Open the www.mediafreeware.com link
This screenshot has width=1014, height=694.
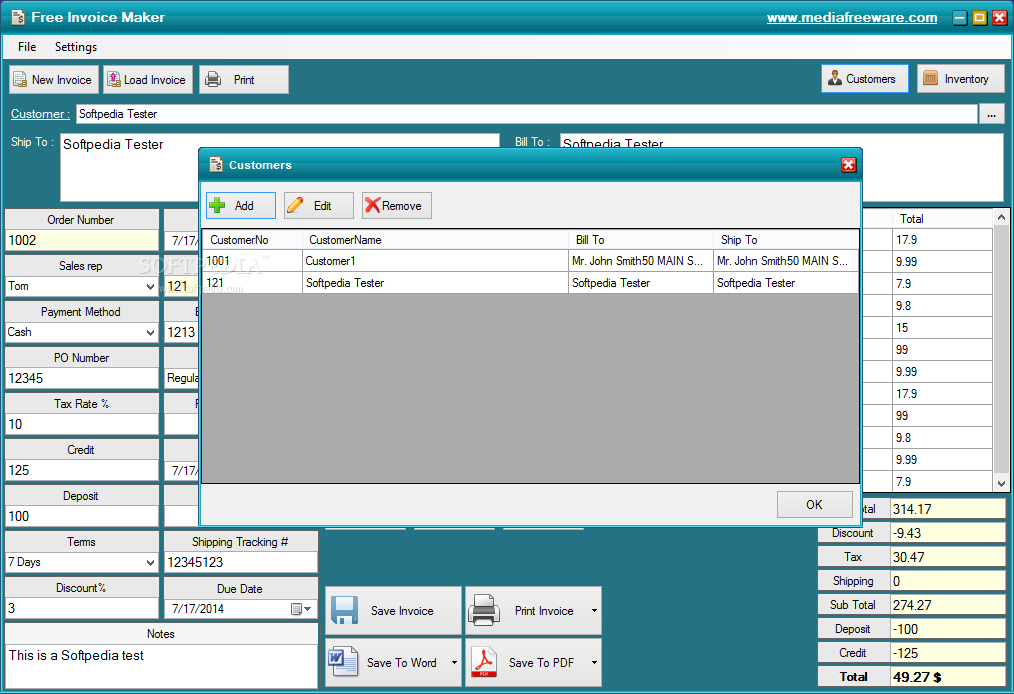point(852,17)
